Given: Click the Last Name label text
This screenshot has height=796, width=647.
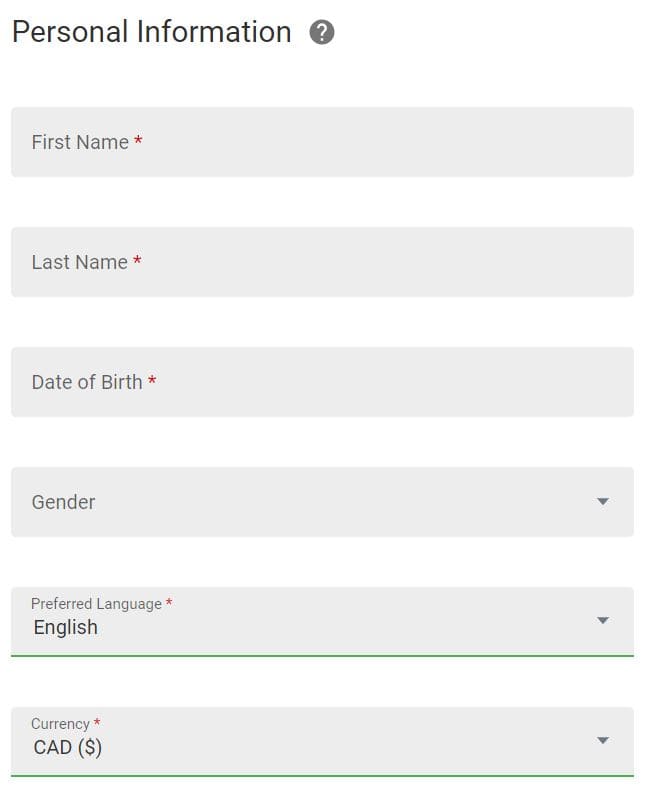Looking at the screenshot, I should (x=80, y=262).
